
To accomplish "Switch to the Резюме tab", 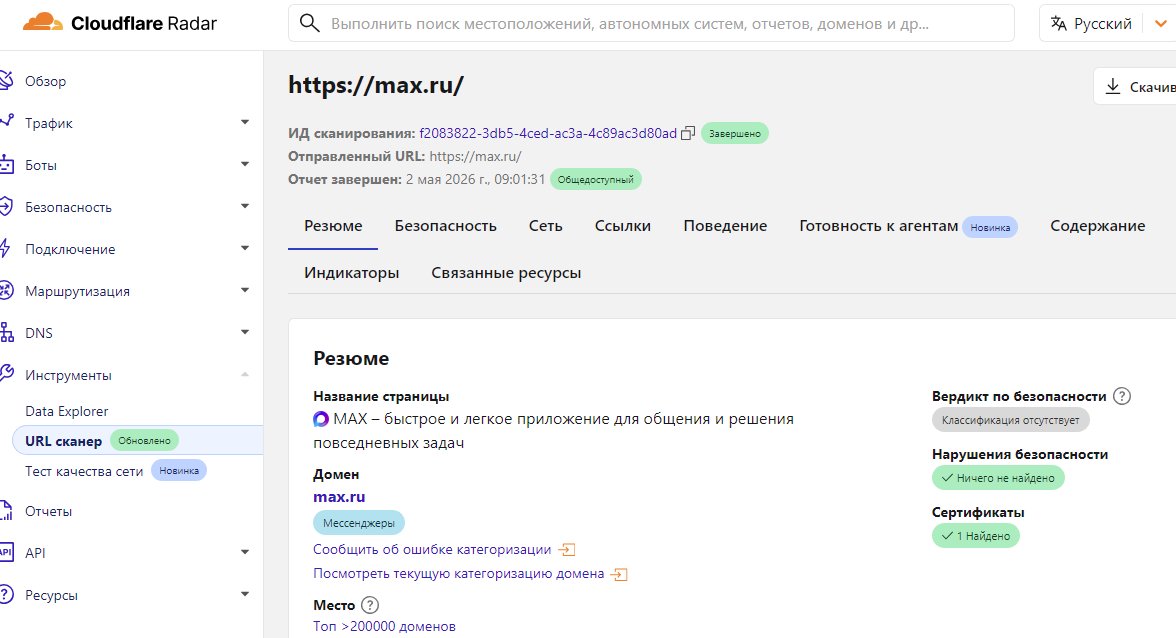I will point(333,226).
